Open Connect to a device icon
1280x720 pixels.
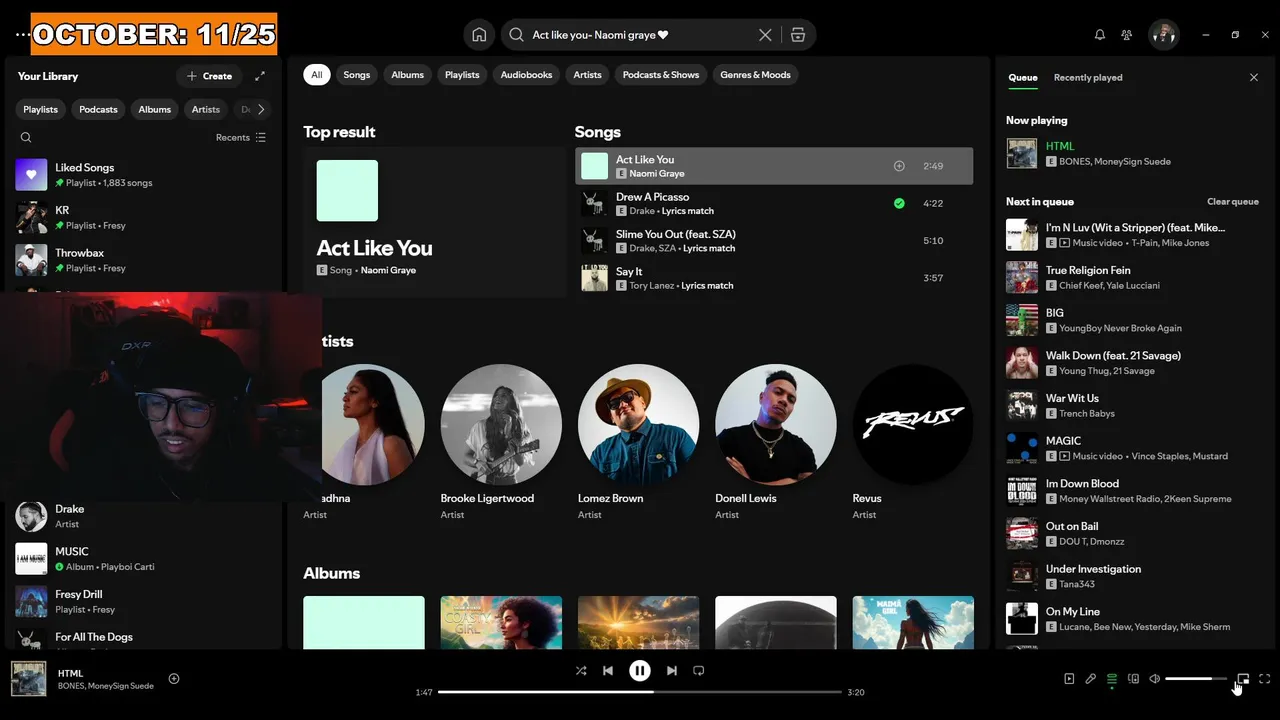pos(1134,679)
